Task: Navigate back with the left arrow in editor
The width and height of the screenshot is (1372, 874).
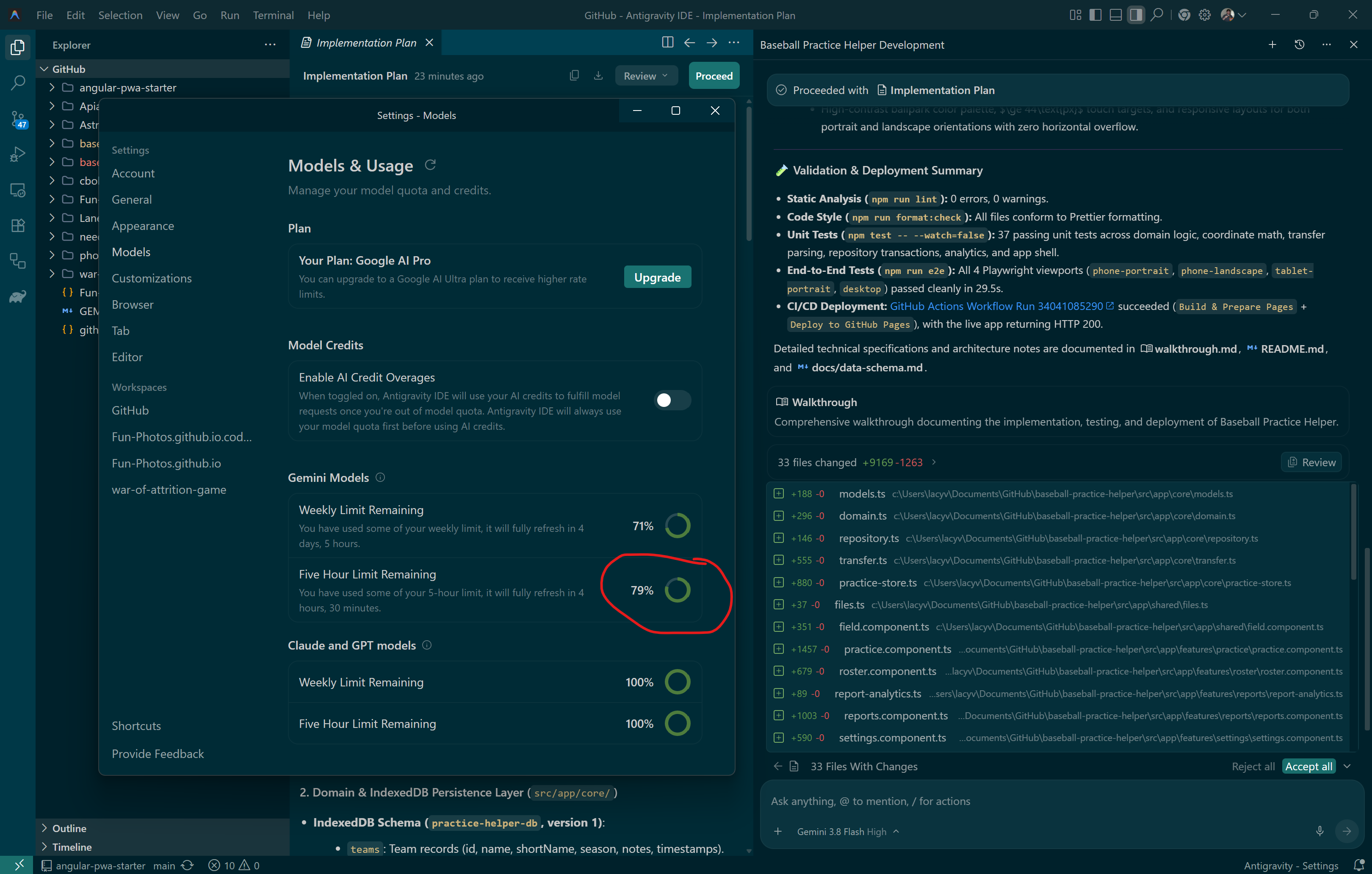Action: pos(689,43)
